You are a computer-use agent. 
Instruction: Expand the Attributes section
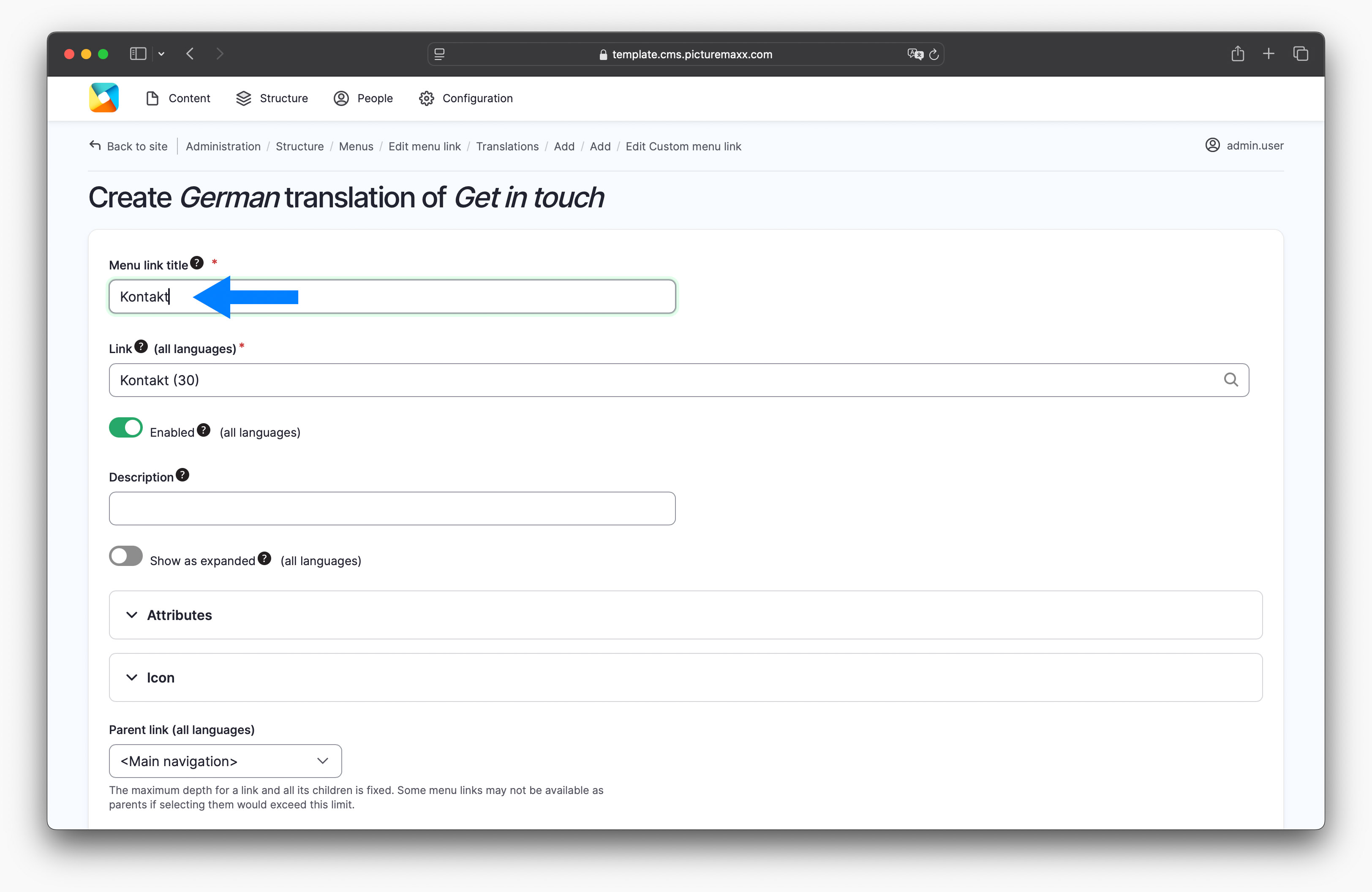tap(686, 615)
